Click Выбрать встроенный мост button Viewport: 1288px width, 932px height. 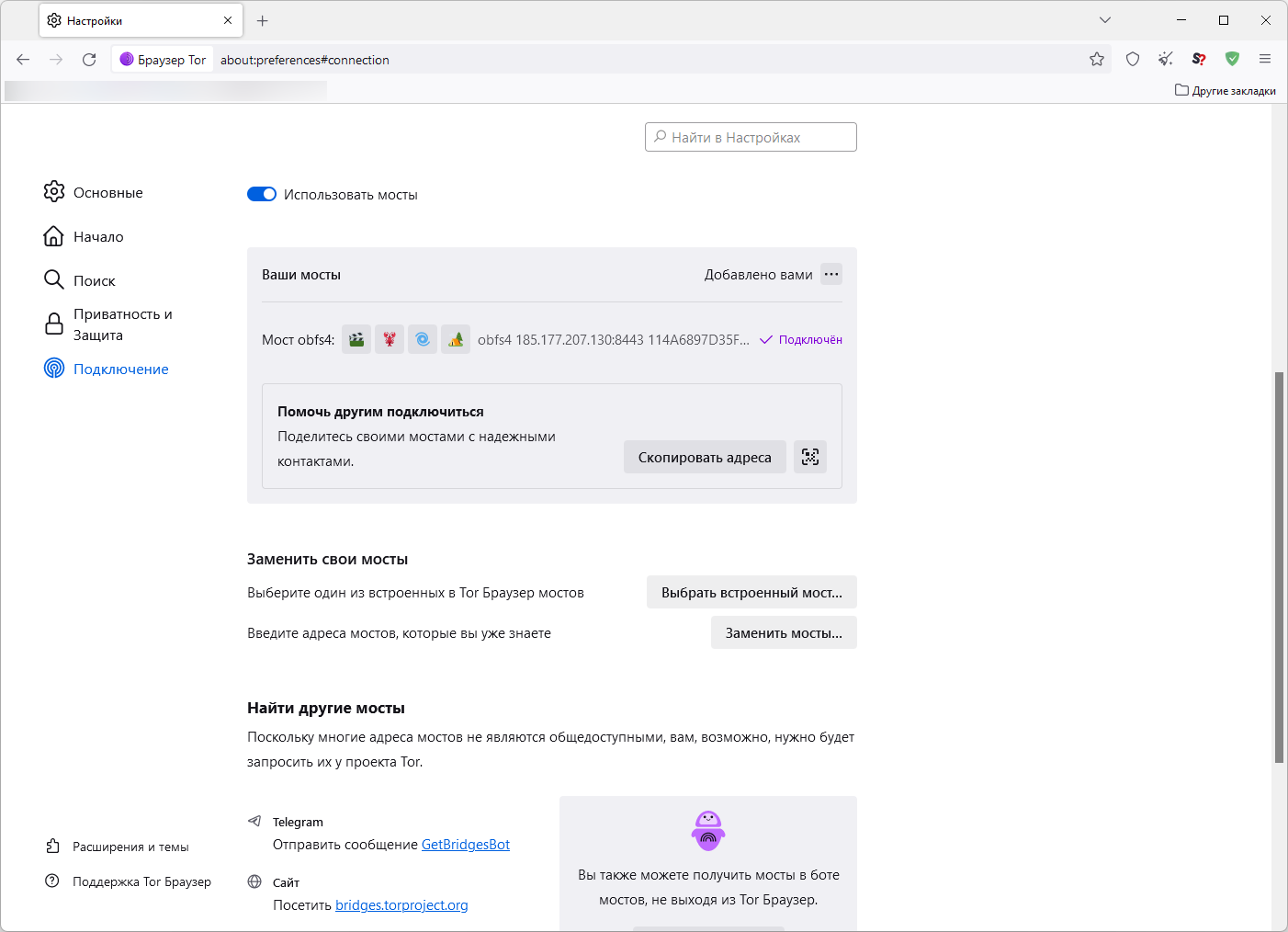click(x=751, y=592)
